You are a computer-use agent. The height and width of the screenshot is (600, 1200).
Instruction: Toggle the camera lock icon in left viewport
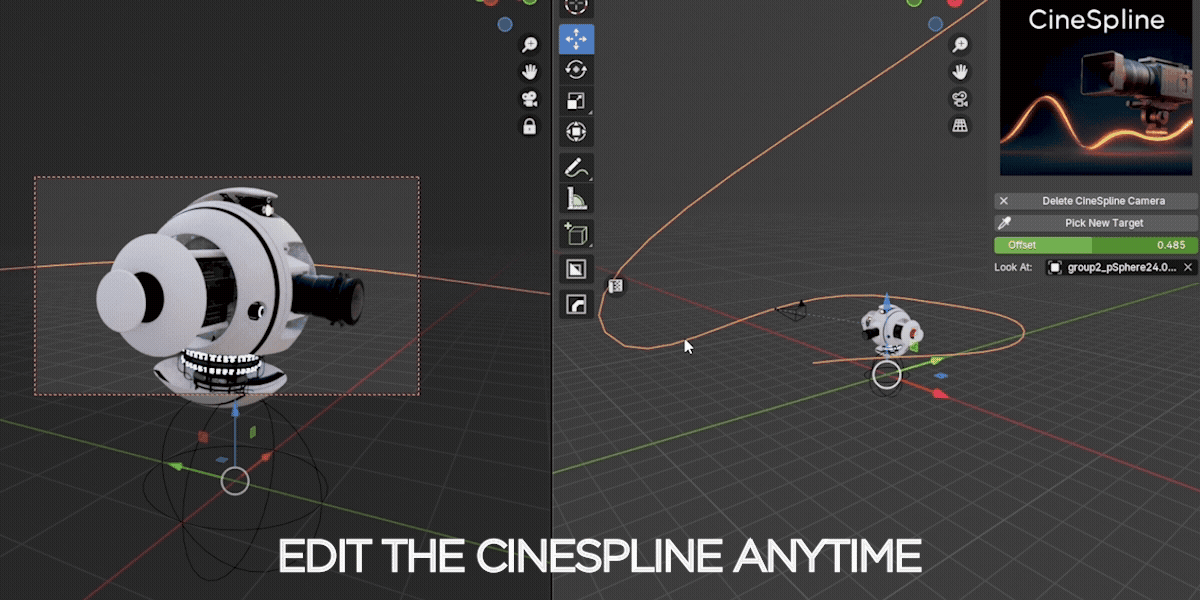click(x=529, y=127)
